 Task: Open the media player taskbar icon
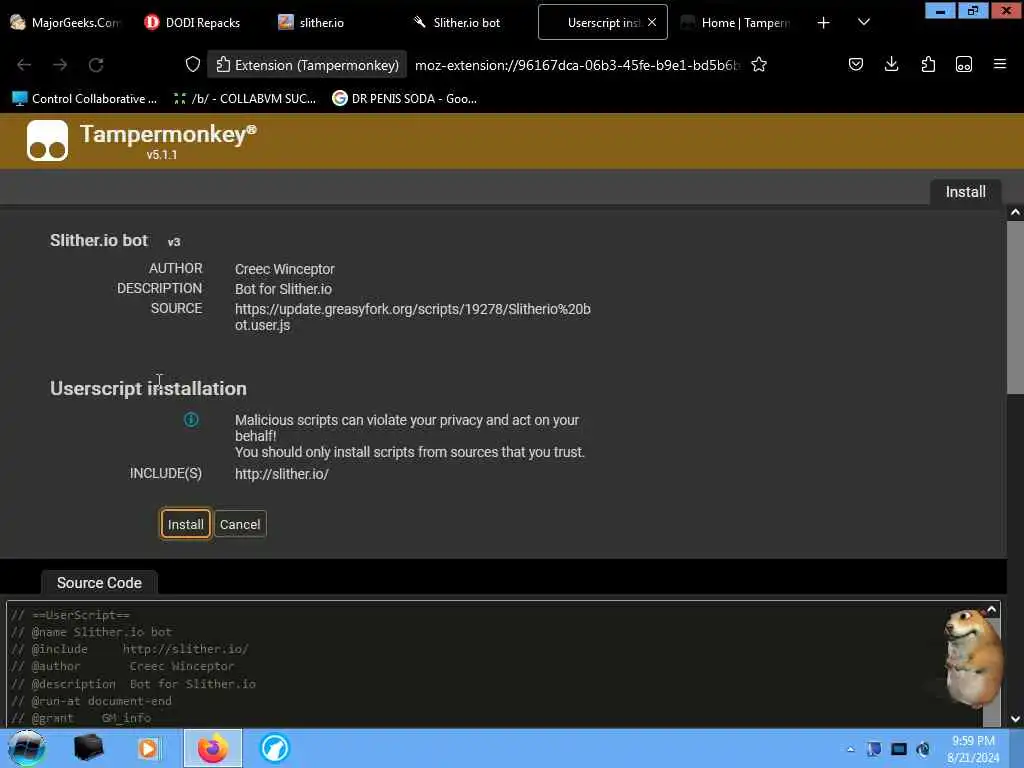pyautogui.click(x=148, y=748)
